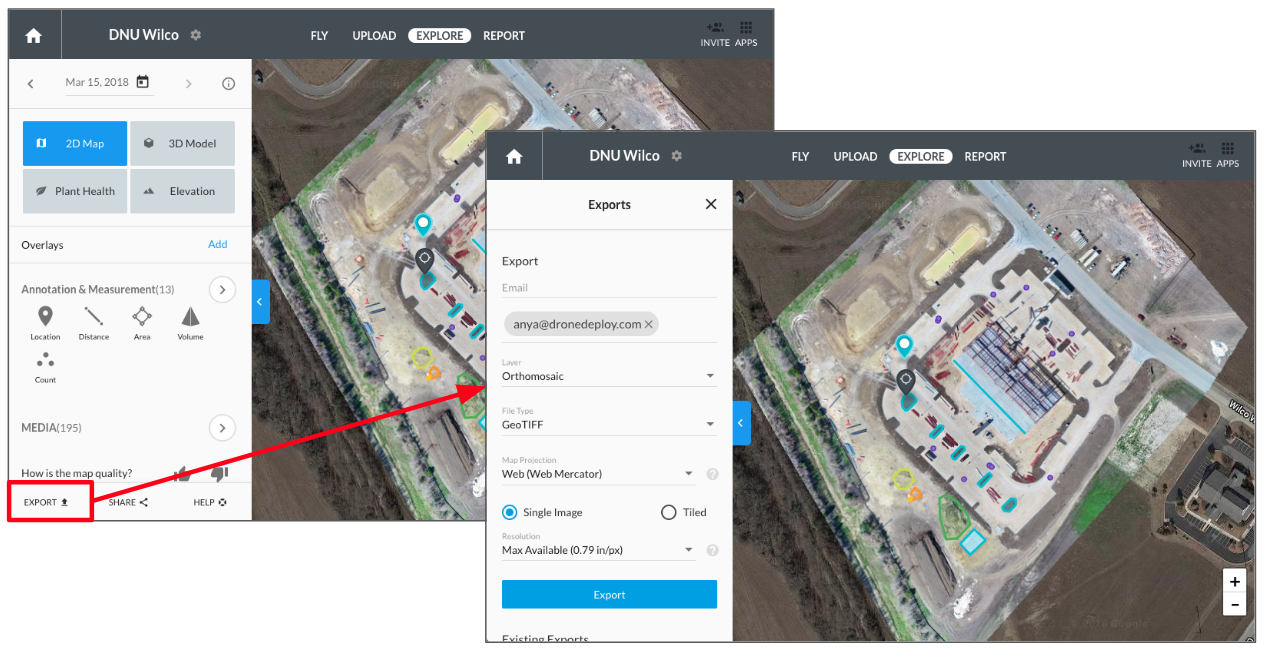Show map info with the circled i icon
This screenshot has width=1272, height=656.
point(228,83)
